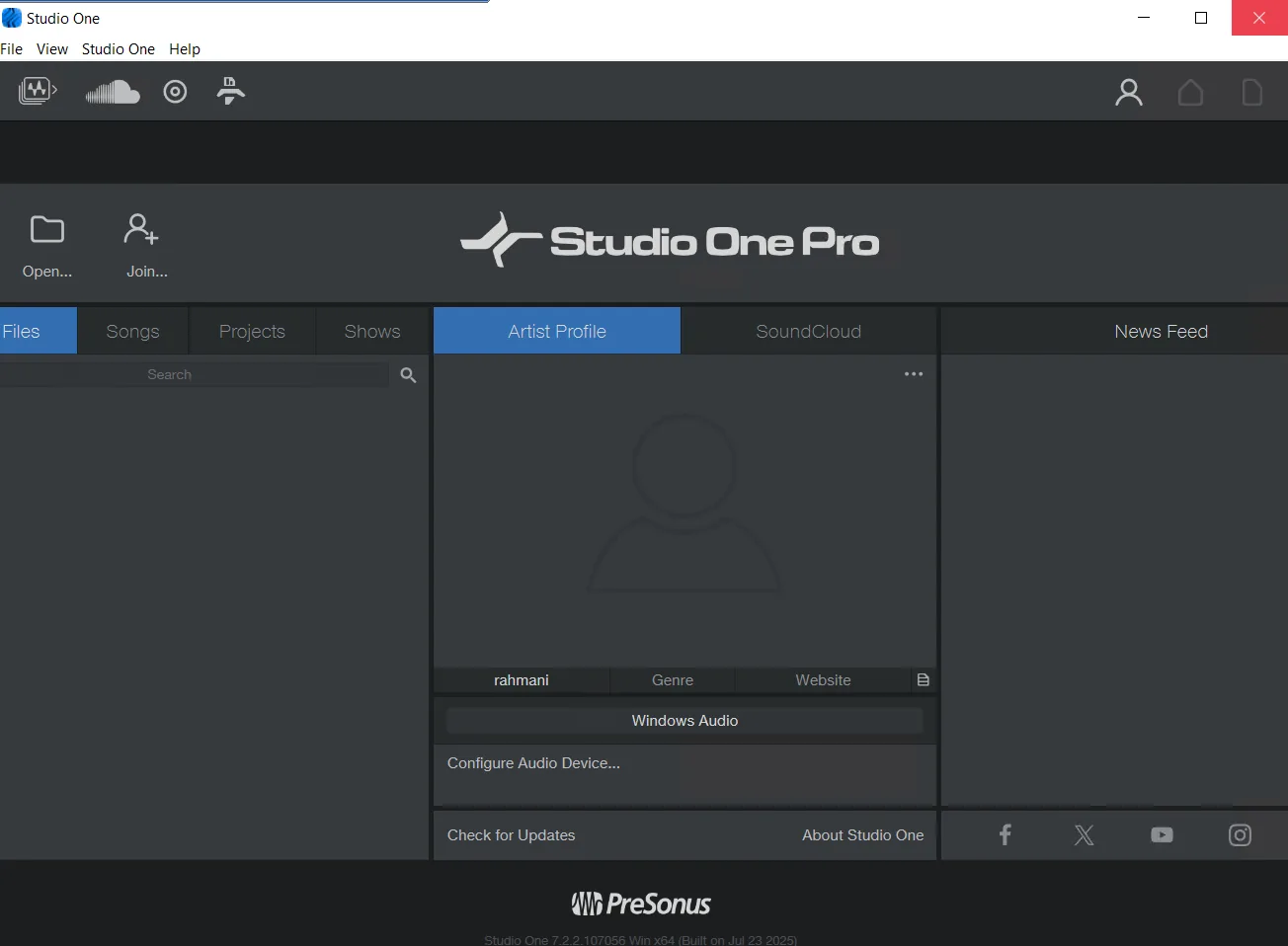
Task: Click the search magnifier icon
Action: pyautogui.click(x=408, y=375)
